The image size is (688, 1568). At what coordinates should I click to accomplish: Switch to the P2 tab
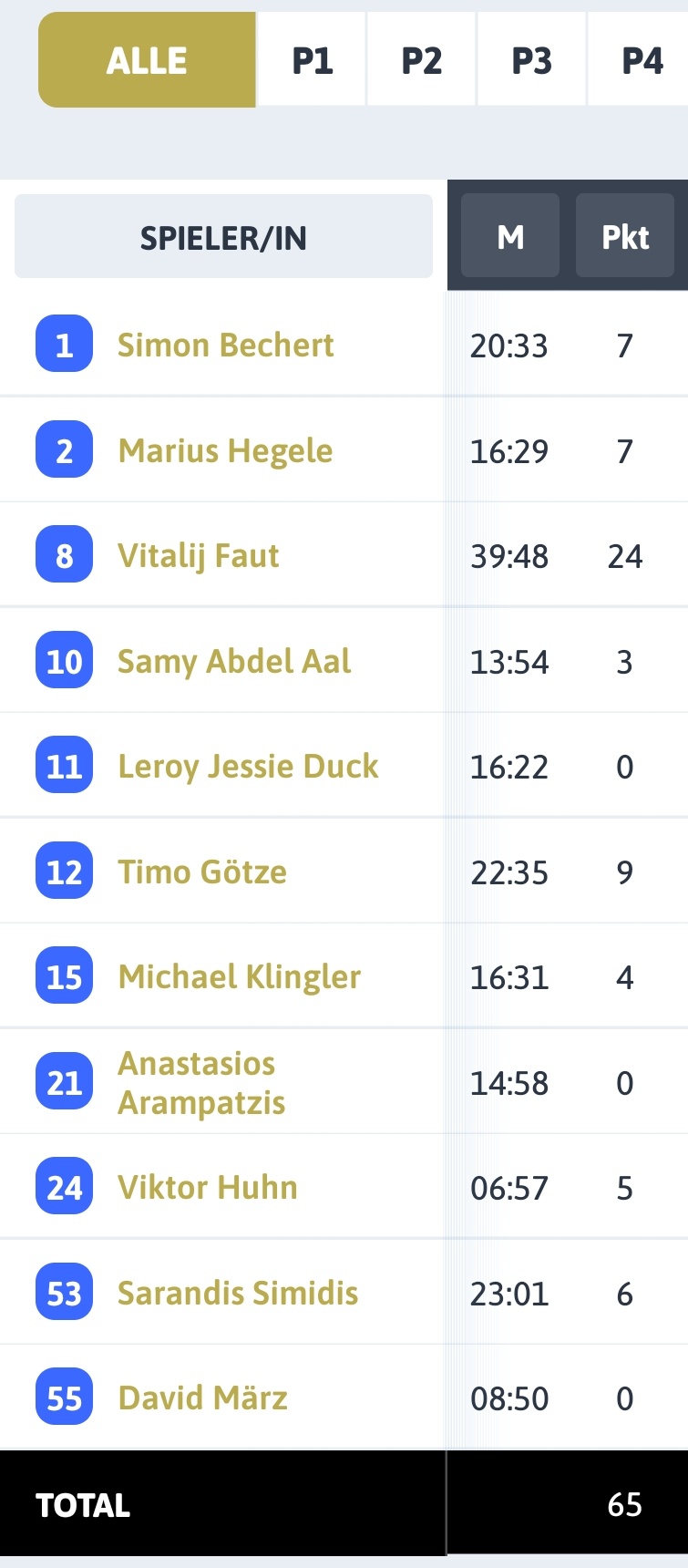[422, 60]
